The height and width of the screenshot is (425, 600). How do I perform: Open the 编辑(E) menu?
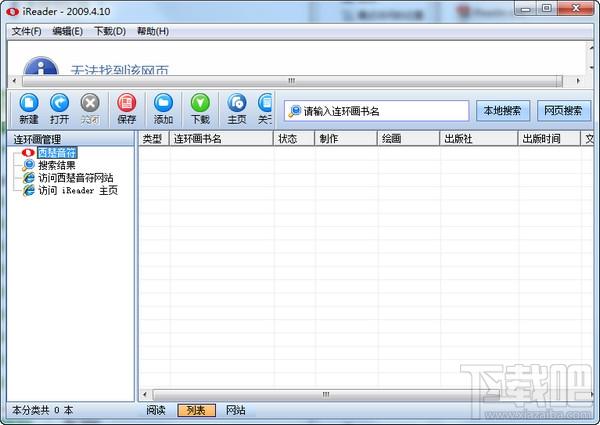(x=67, y=31)
